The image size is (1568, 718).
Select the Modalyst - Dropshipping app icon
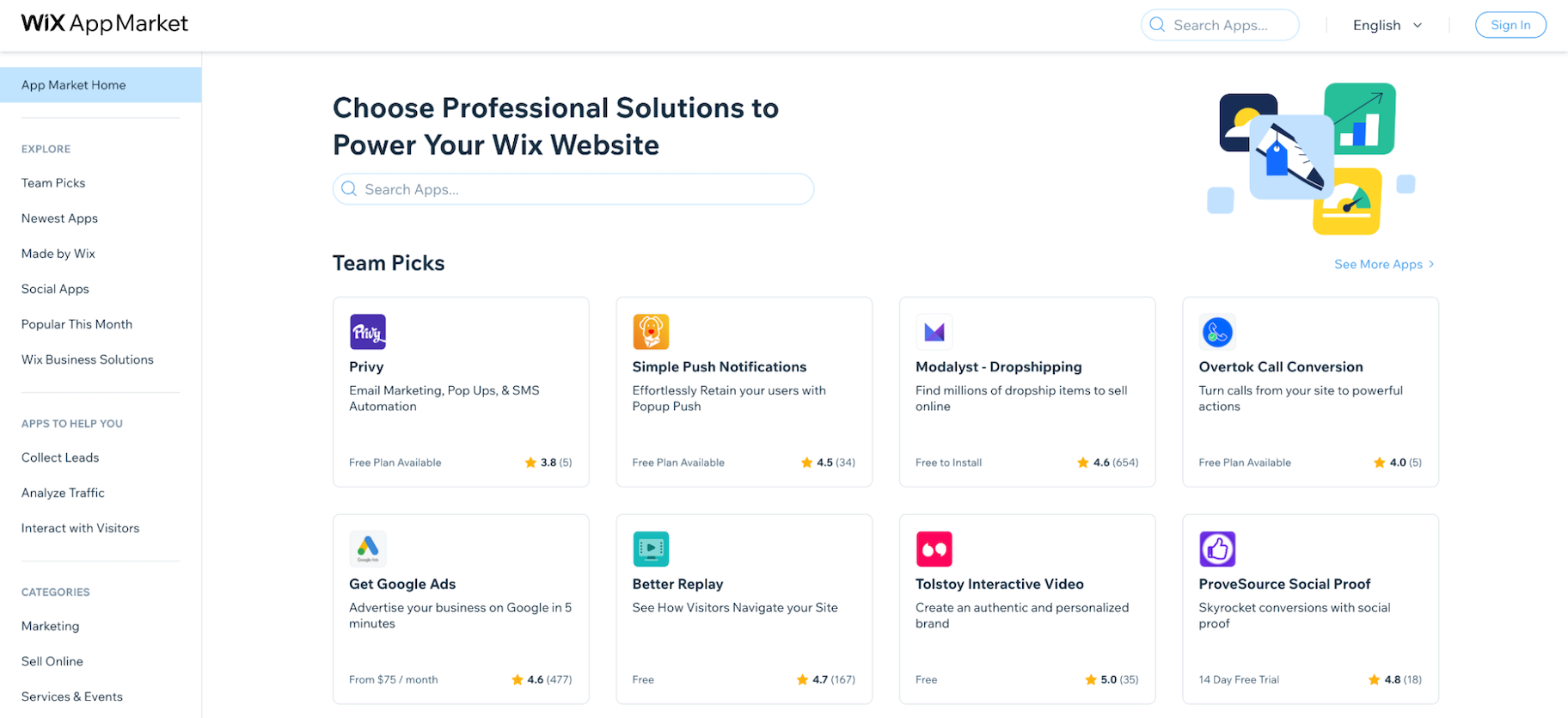point(934,331)
